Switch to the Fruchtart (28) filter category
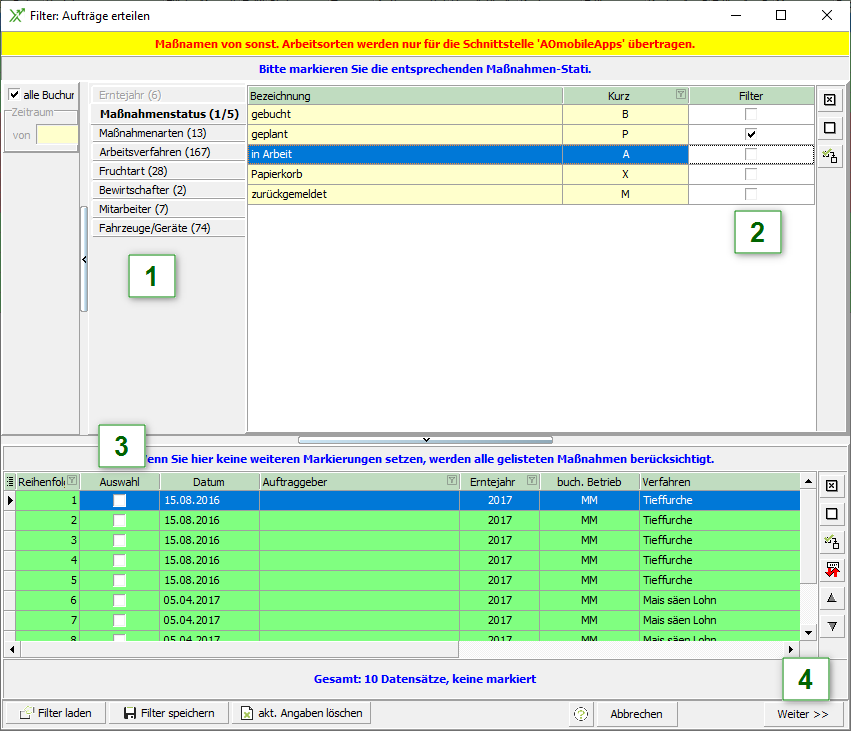 133,171
